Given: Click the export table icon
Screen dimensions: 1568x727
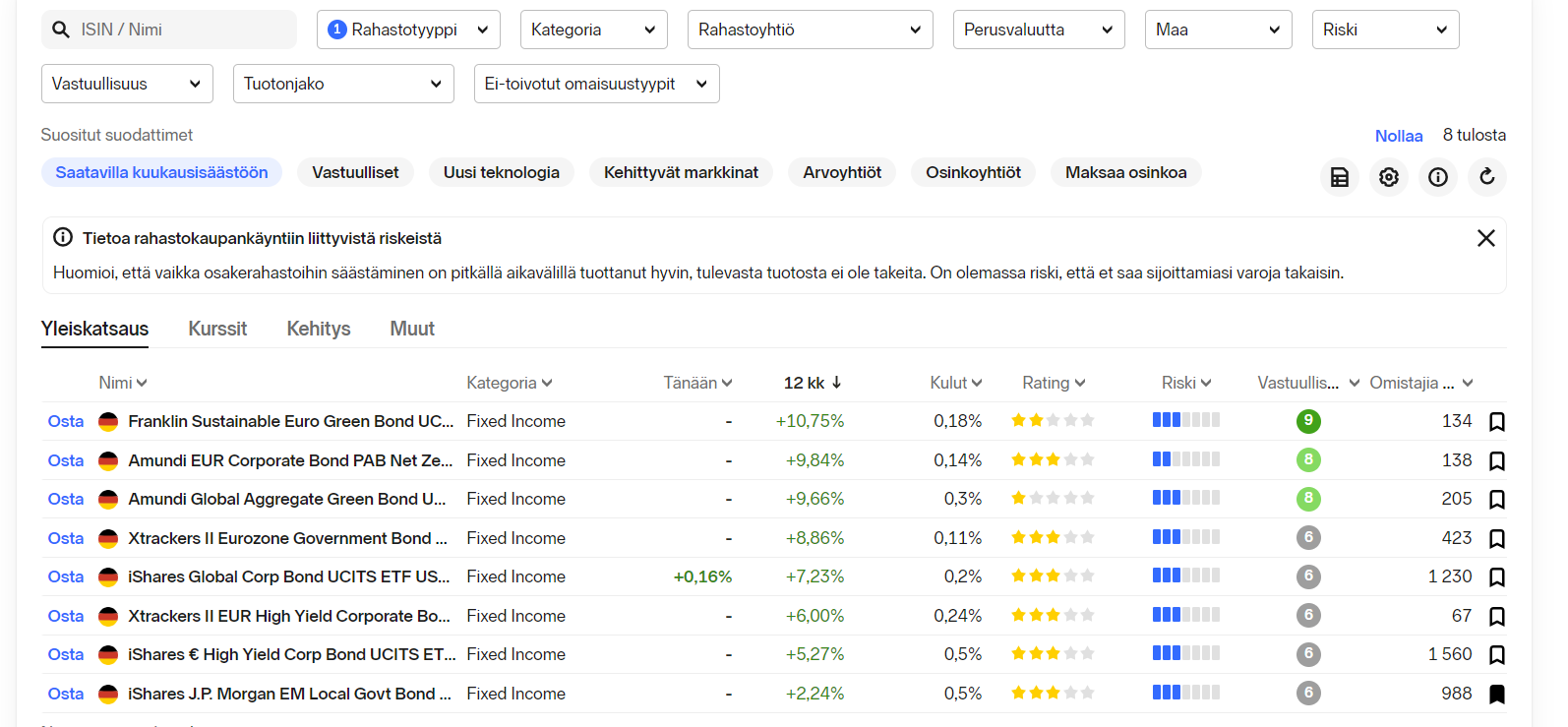Looking at the screenshot, I should tap(1340, 177).
